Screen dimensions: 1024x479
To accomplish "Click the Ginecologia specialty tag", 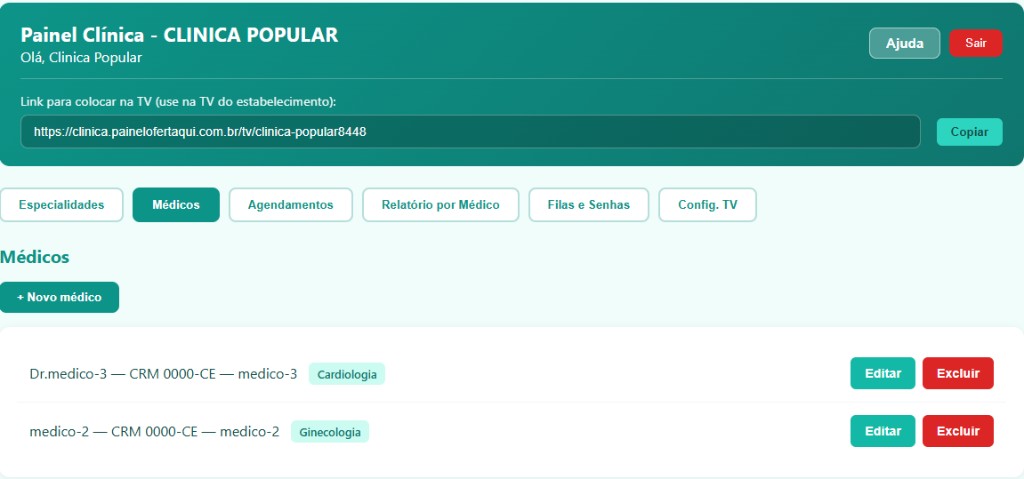I will [330, 432].
